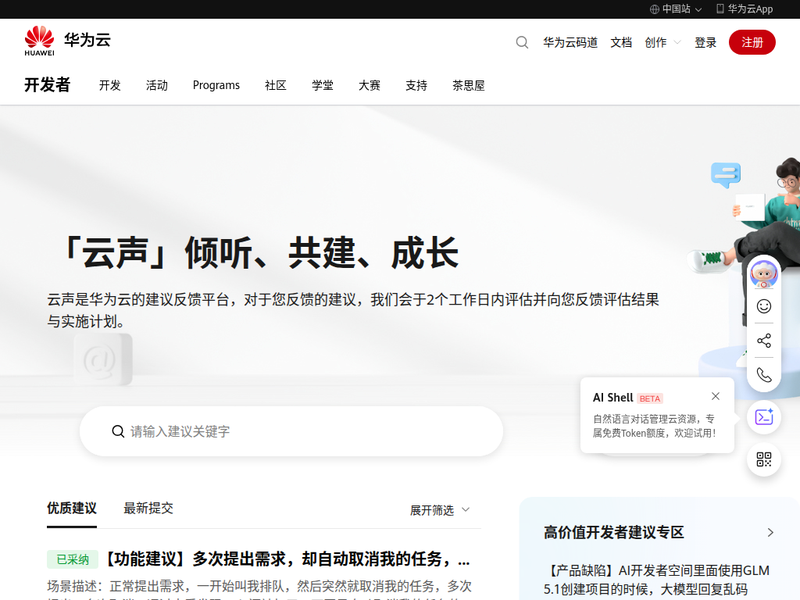This screenshot has width=800, height=600.
Task: Expand the 展开筛选 filter
Action: pyautogui.click(x=439, y=510)
